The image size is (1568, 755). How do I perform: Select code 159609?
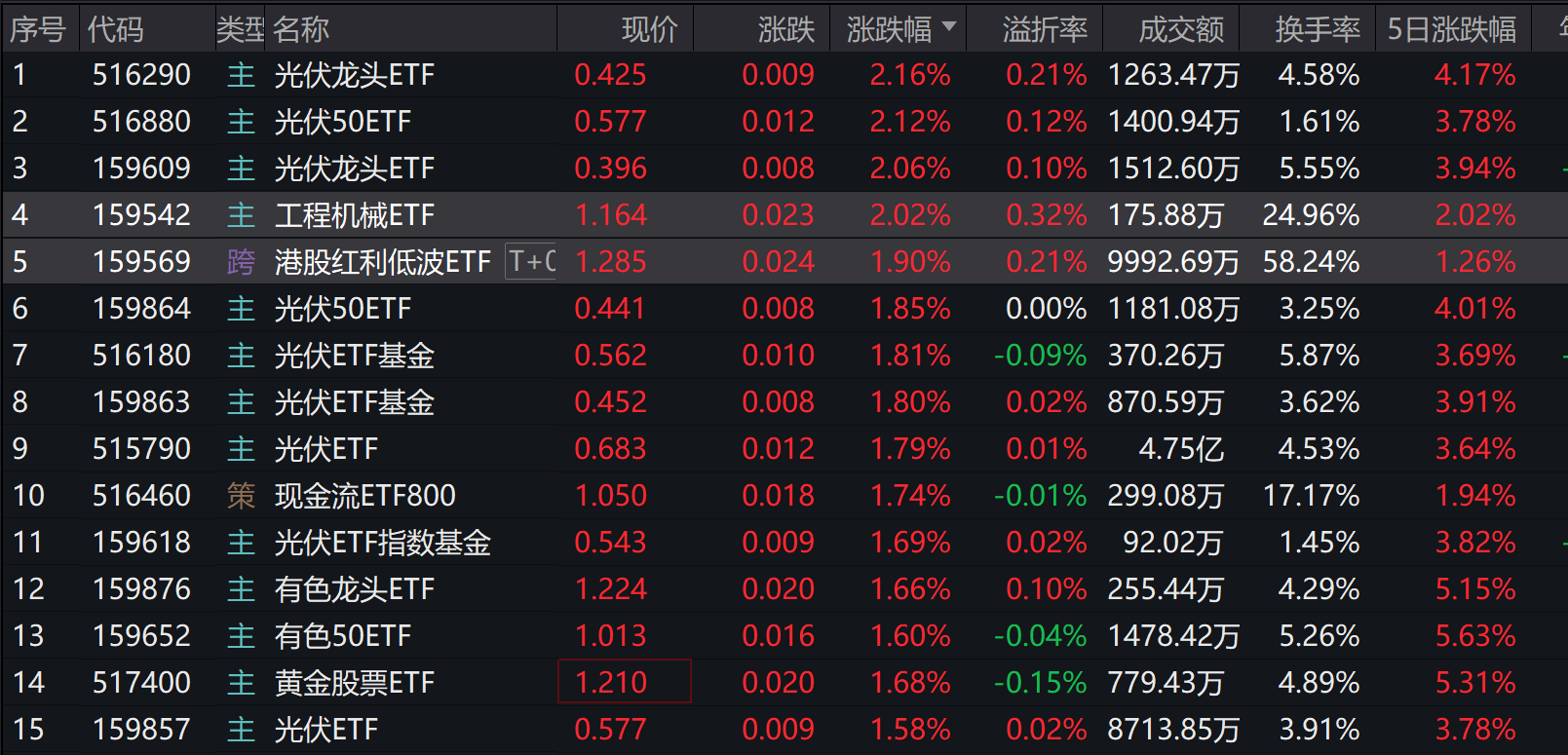pos(141,169)
